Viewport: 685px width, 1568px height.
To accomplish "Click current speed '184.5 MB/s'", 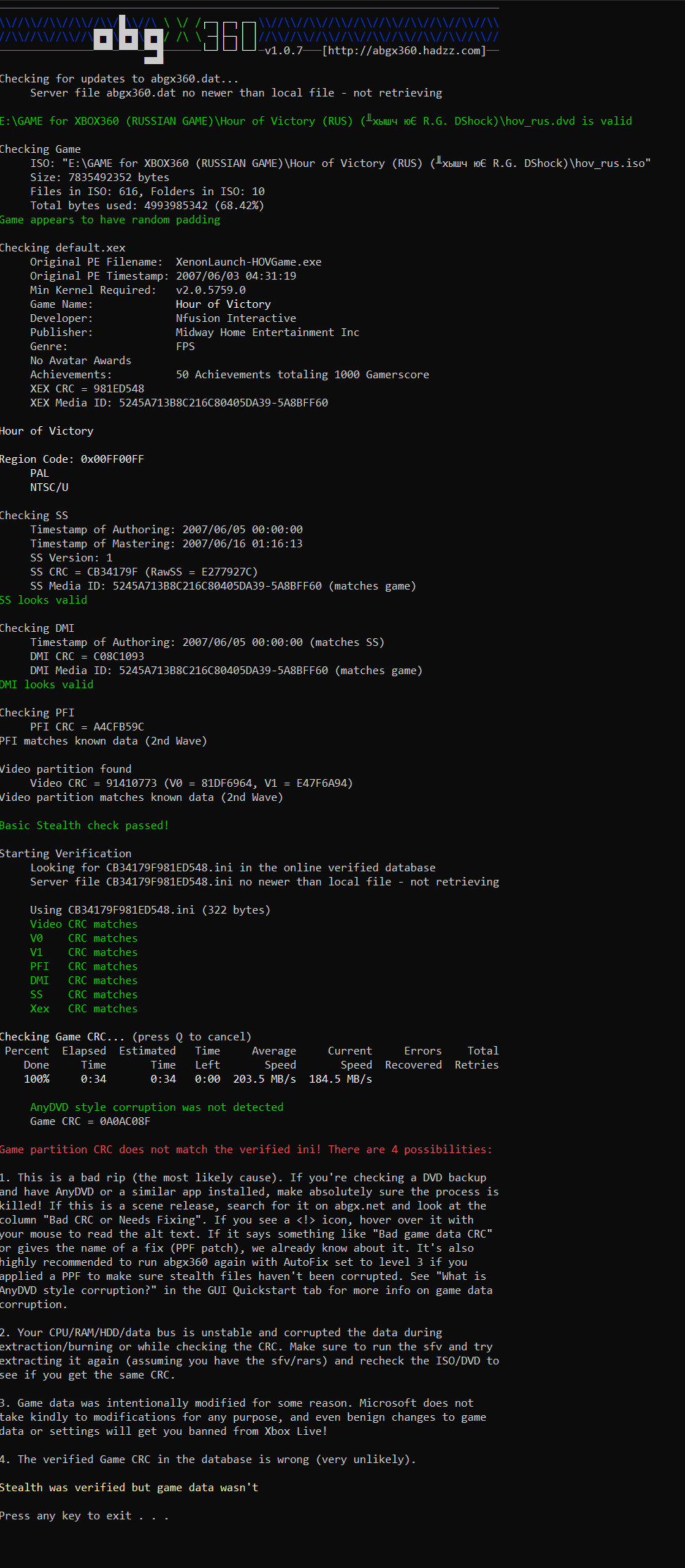I will 341,1079.
